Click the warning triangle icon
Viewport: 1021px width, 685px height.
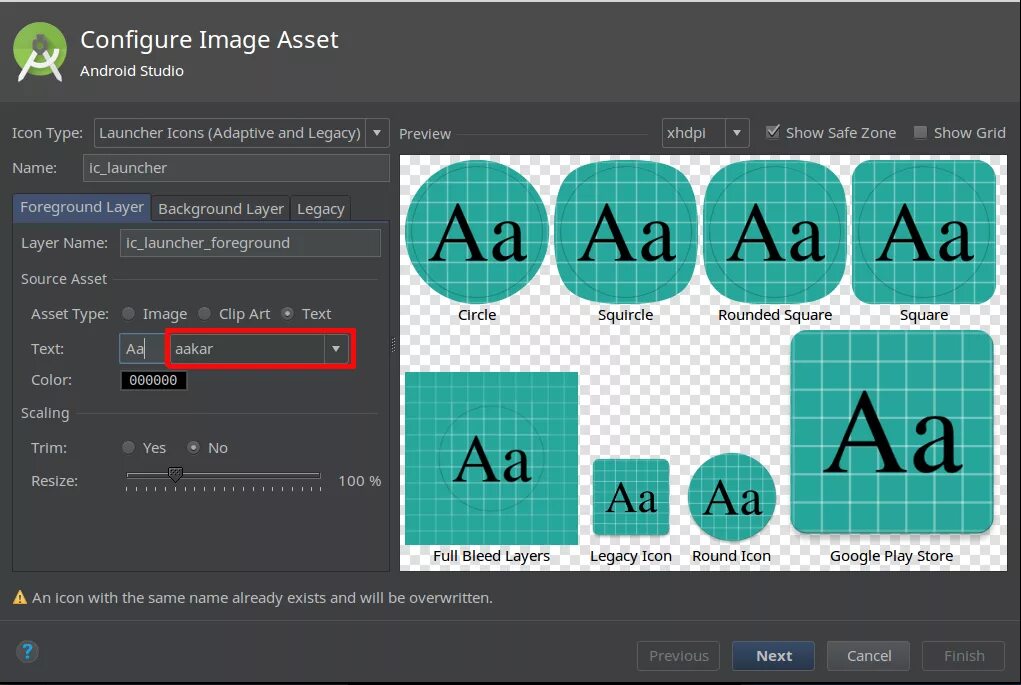[x=20, y=597]
